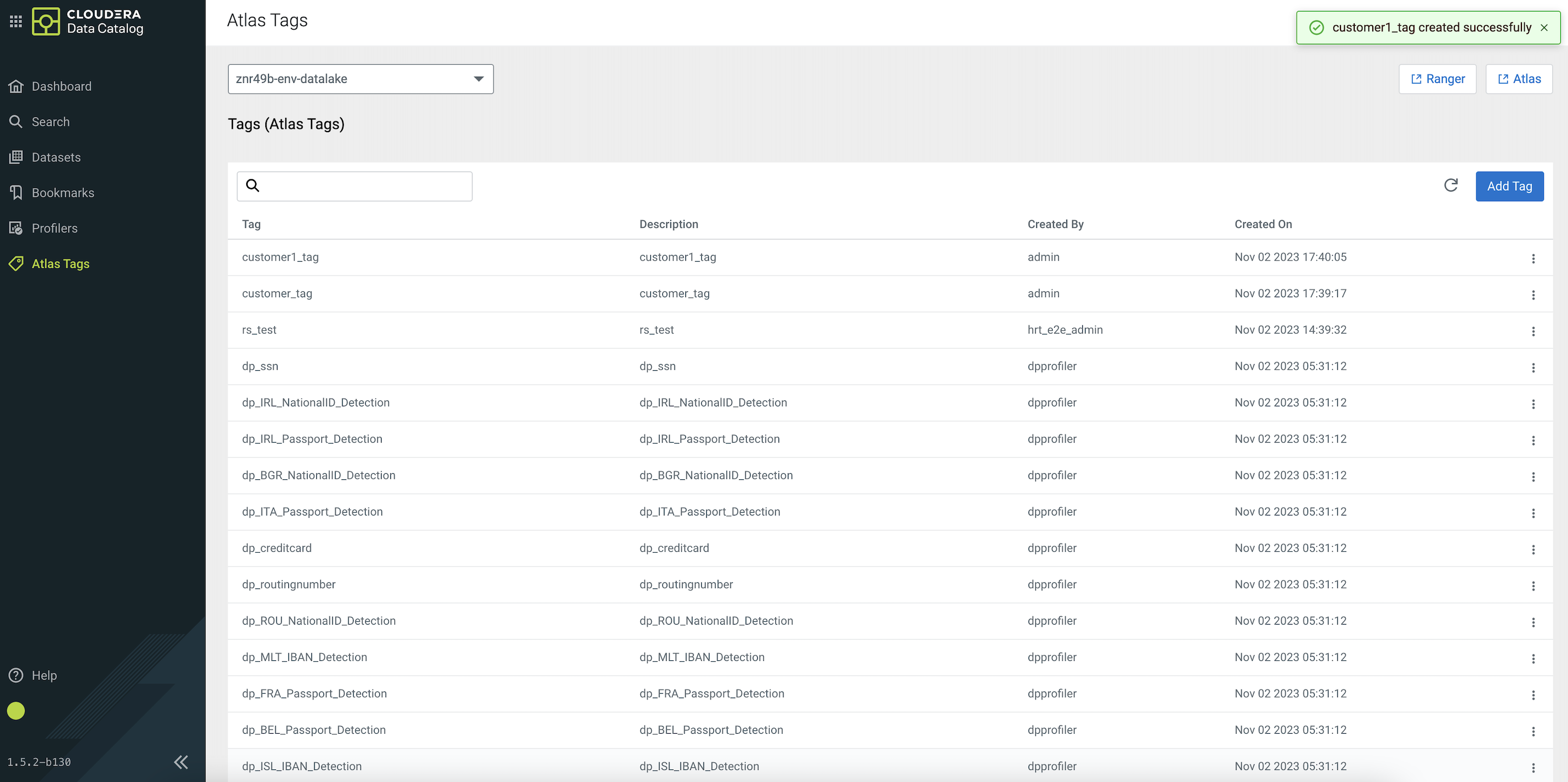Screen dimensions: 1568x782
Task: Click the refresh tags icon
Action: [1451, 185]
